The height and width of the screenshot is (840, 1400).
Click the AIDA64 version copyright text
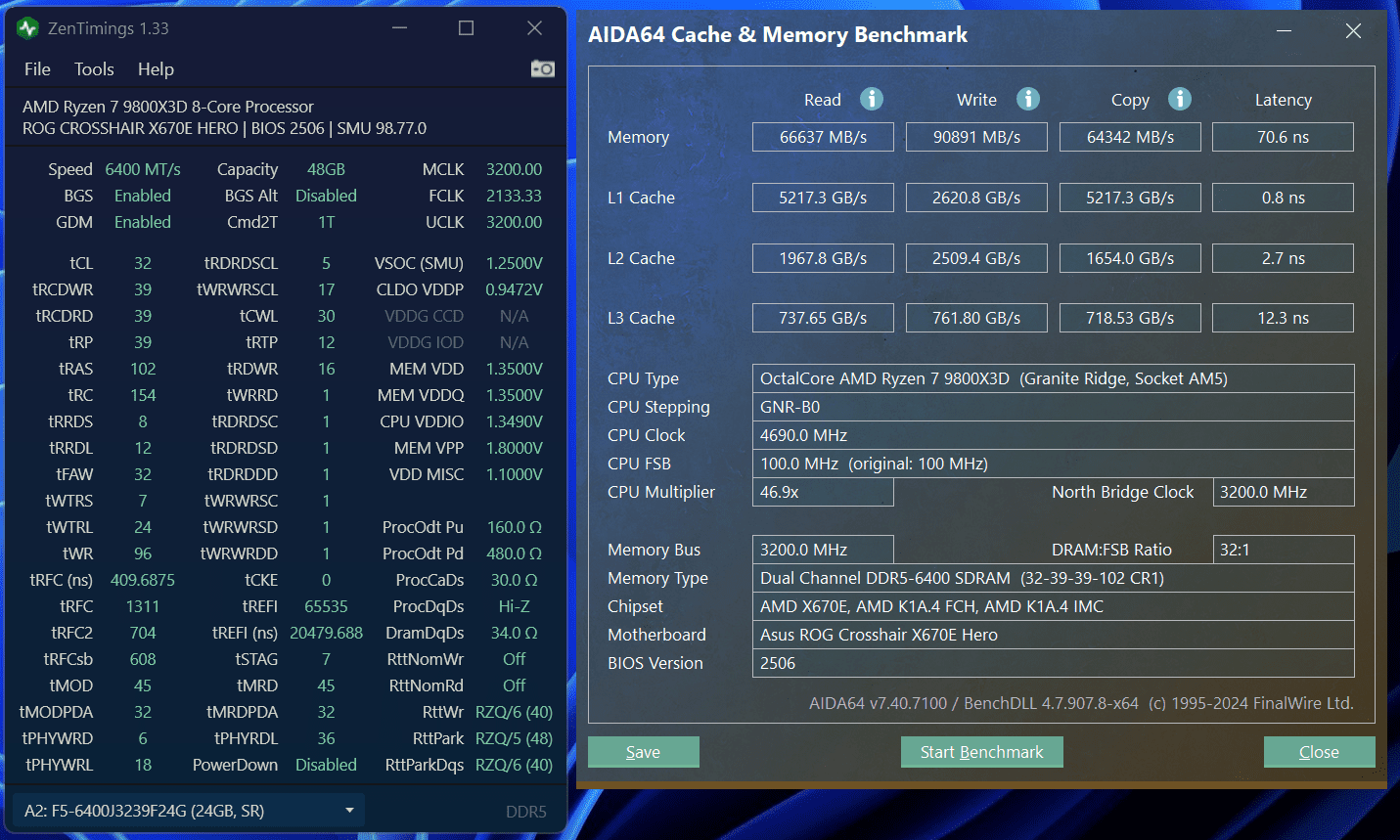[x=1081, y=703]
